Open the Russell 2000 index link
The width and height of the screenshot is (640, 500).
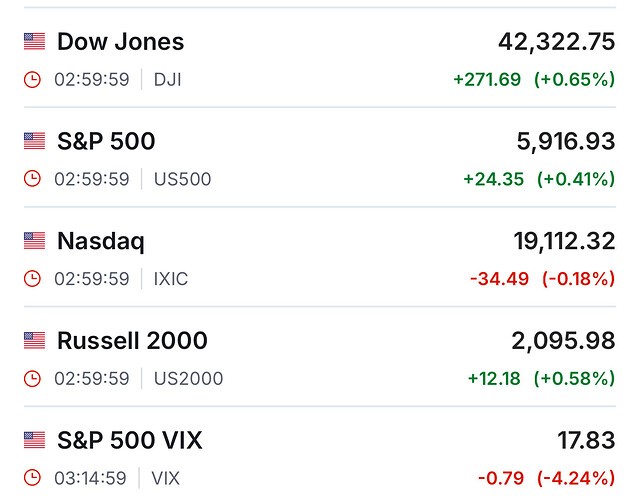132,341
